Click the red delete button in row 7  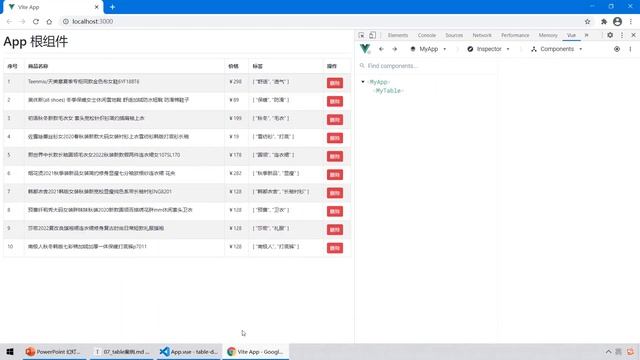click(335, 193)
